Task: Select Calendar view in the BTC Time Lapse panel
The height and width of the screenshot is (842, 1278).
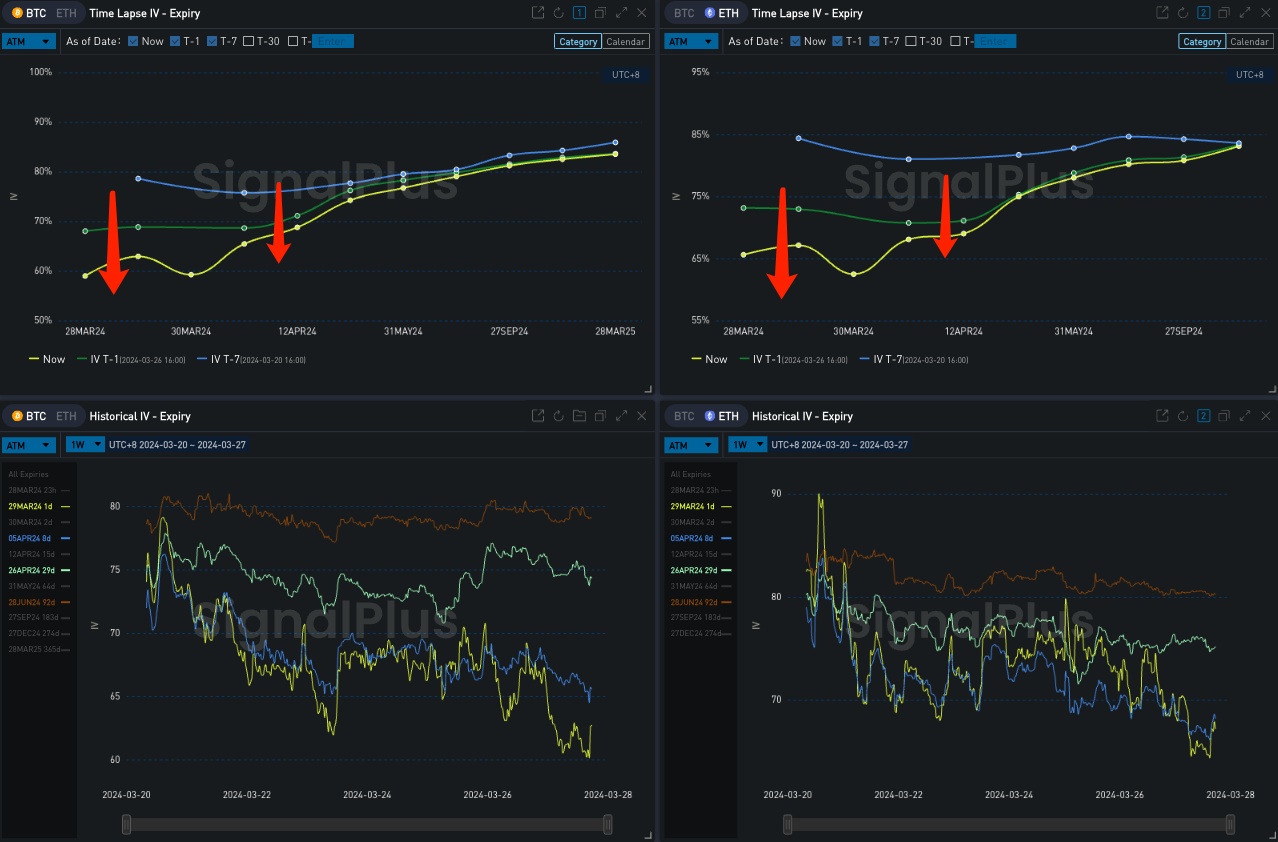Action: pos(626,41)
